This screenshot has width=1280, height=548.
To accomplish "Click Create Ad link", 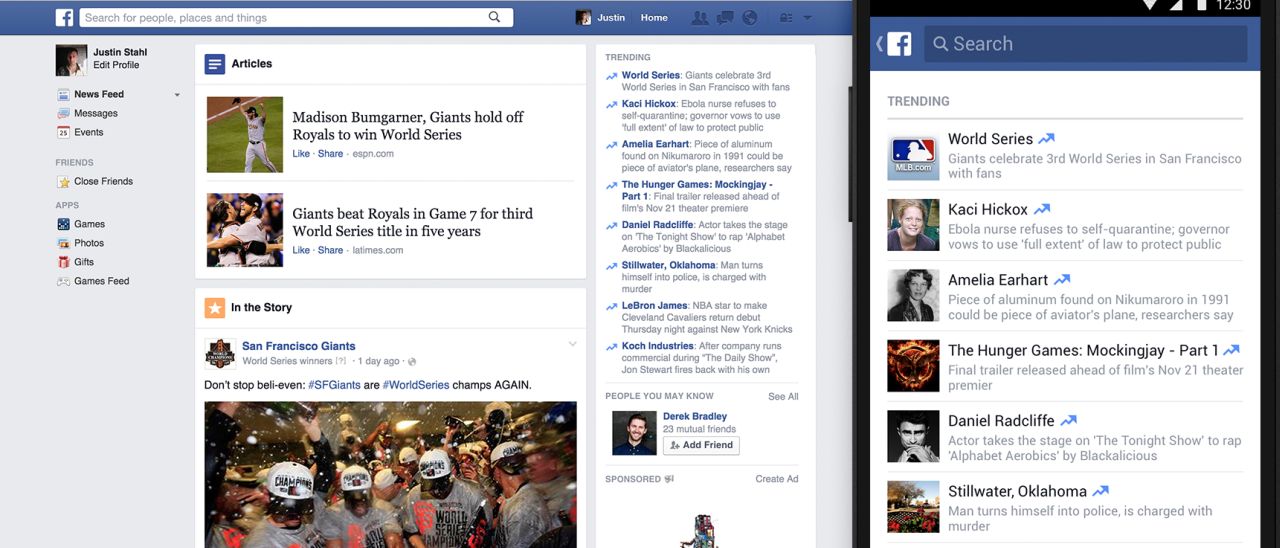I will 777,479.
